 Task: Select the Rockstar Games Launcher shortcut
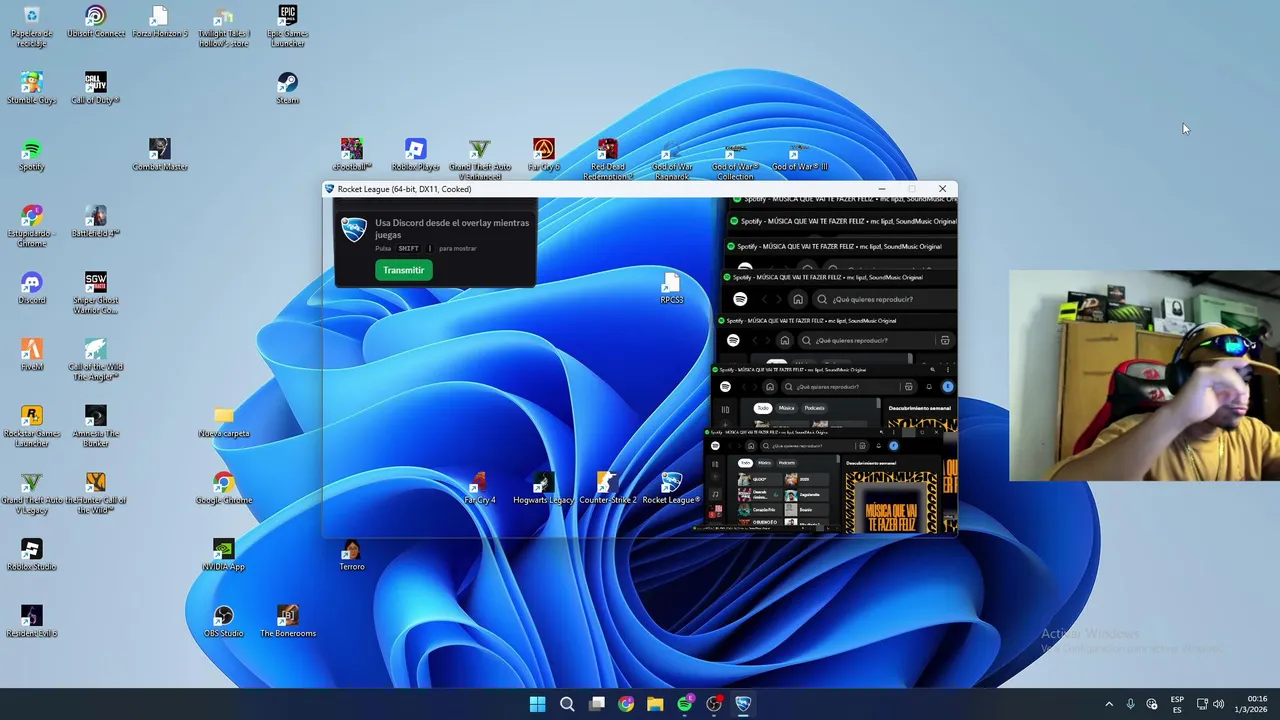[31, 425]
